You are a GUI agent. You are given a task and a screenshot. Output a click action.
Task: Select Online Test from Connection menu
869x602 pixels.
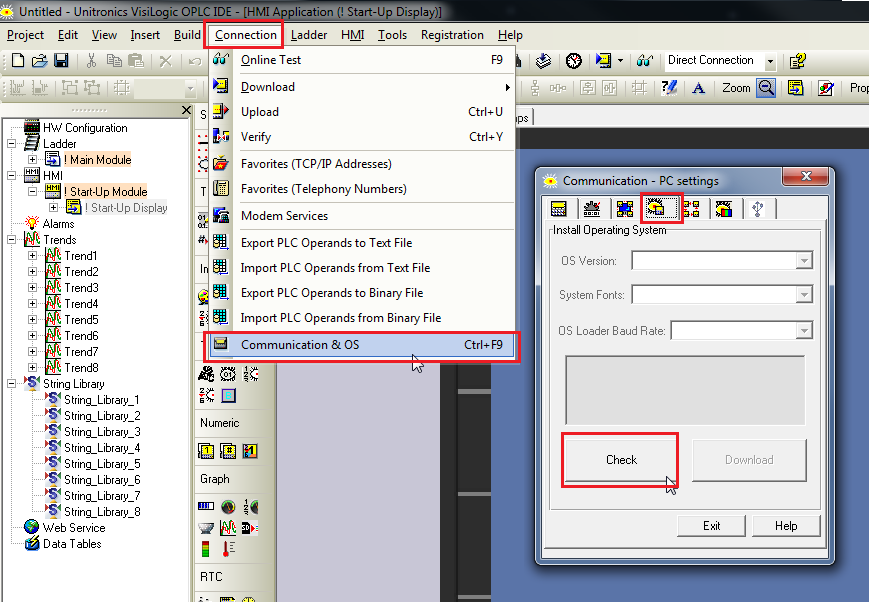click(x=361, y=60)
